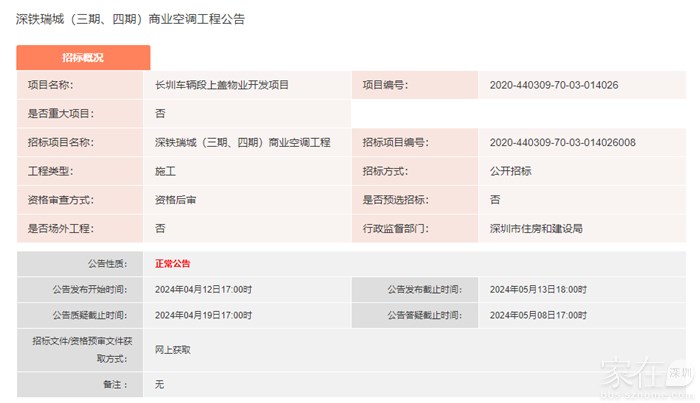This screenshot has width=700, height=403.
Task: Click the page title 深铁瑞城商业空调工程公告
Action: point(130,20)
